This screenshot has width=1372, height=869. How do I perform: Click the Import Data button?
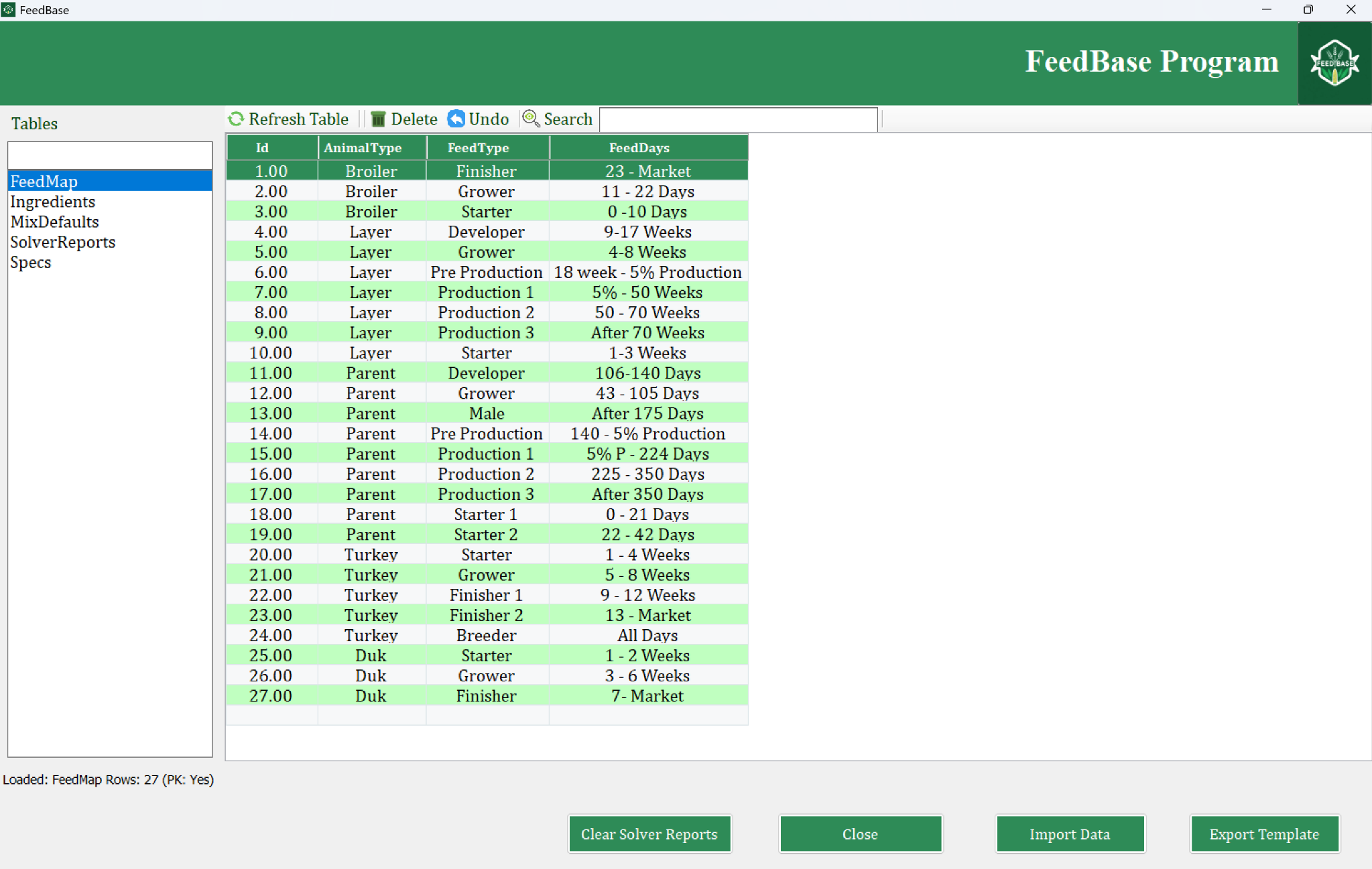pyautogui.click(x=1070, y=833)
